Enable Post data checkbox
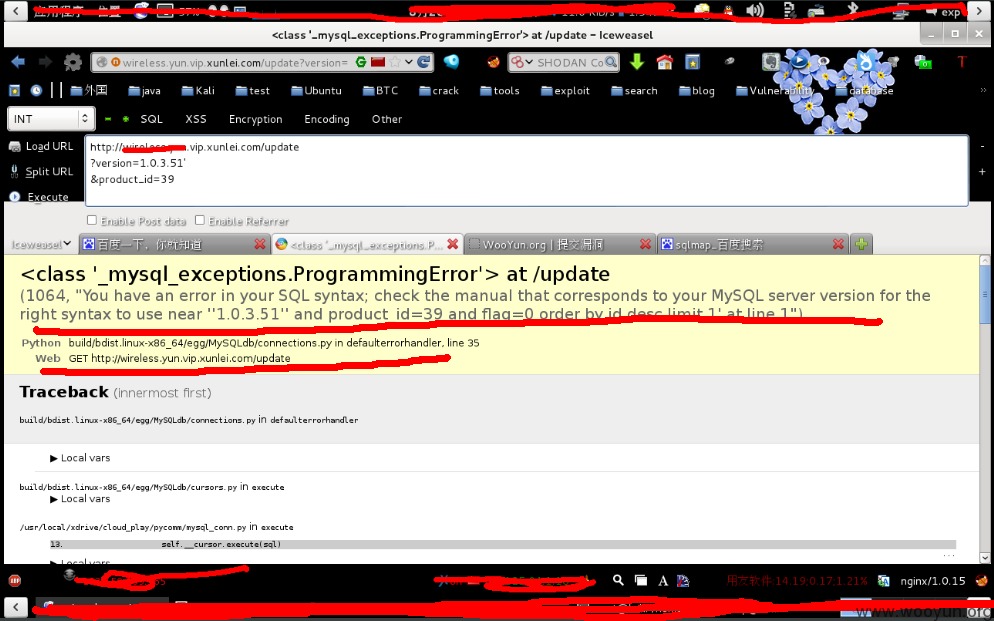Screen dimensions: 994x621 click(92, 221)
